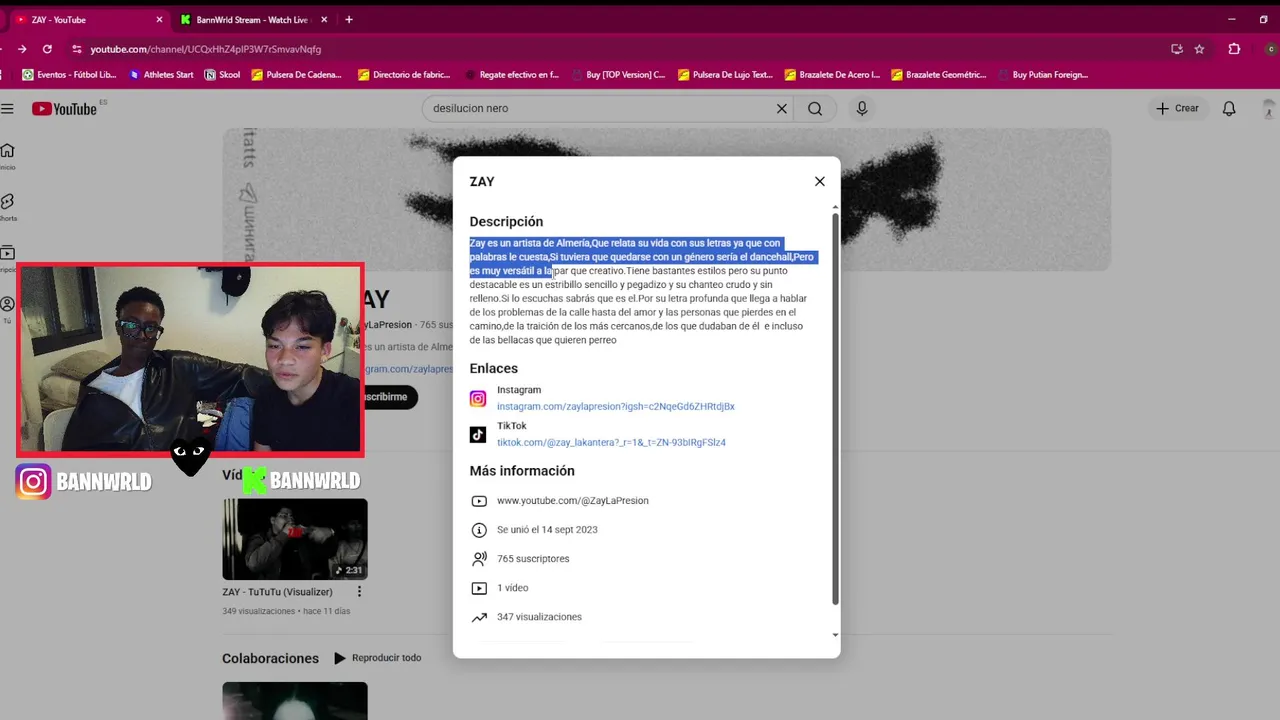Viewport: 1280px width, 720px height.
Task: Click the '1 vídeo' entry
Action: pos(513,588)
